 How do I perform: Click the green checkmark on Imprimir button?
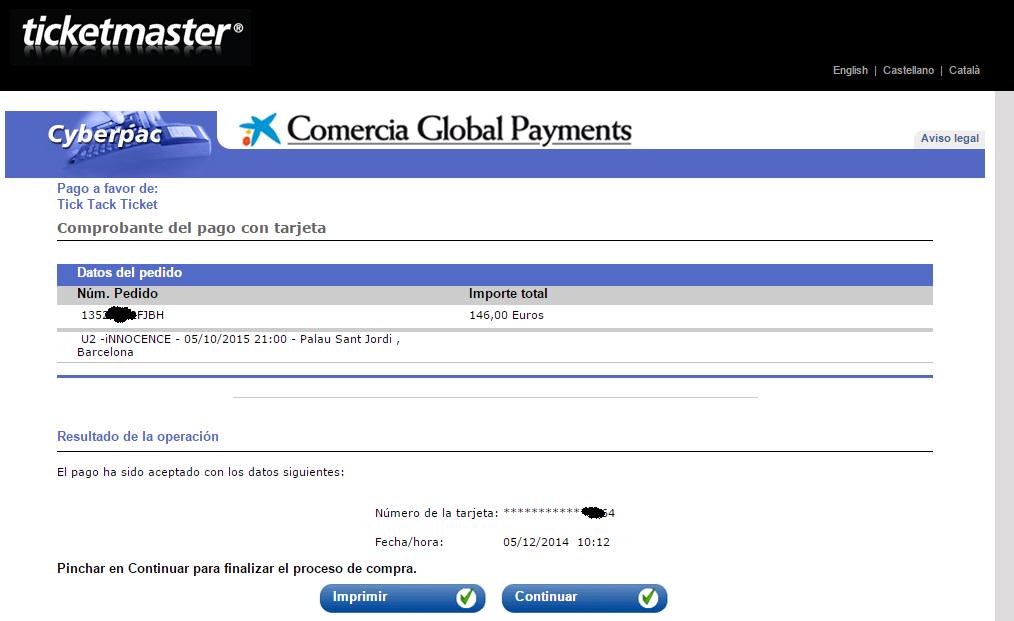(466, 598)
